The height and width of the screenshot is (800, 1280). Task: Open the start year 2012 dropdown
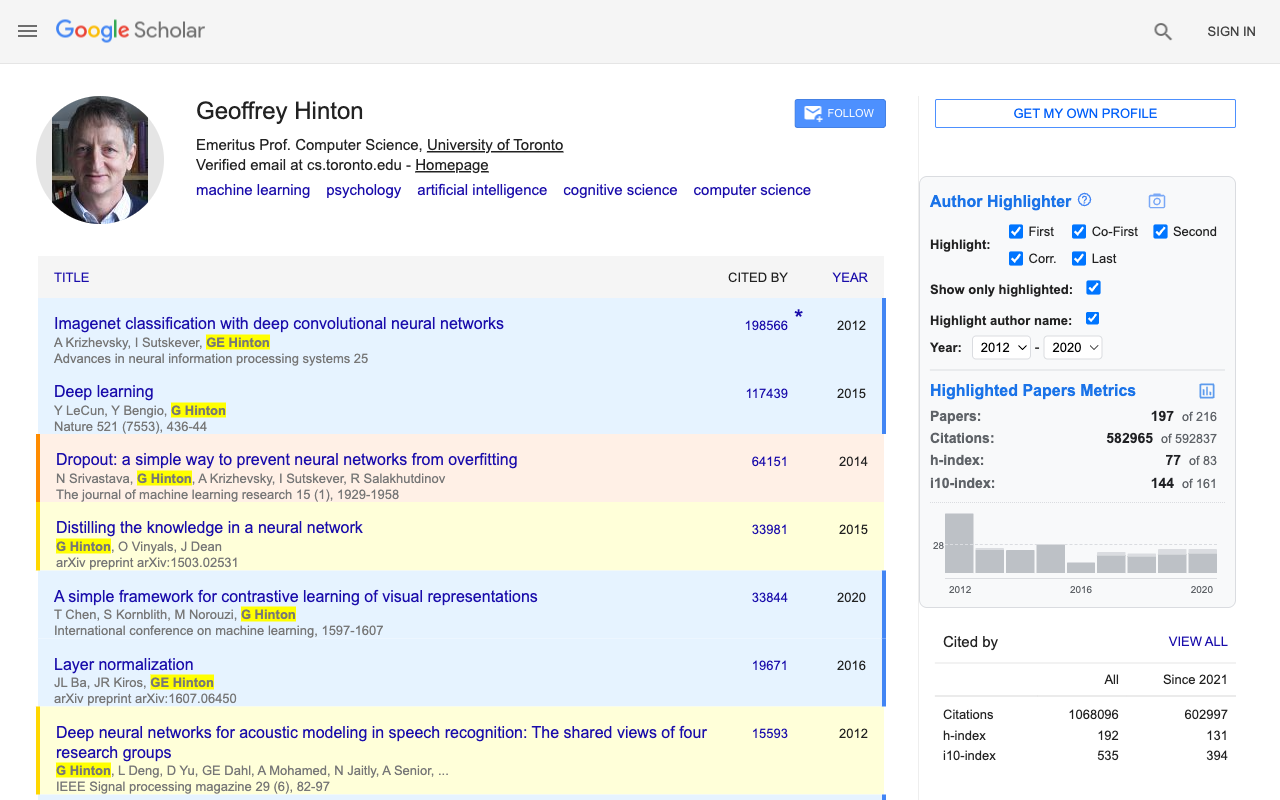pos(1002,347)
